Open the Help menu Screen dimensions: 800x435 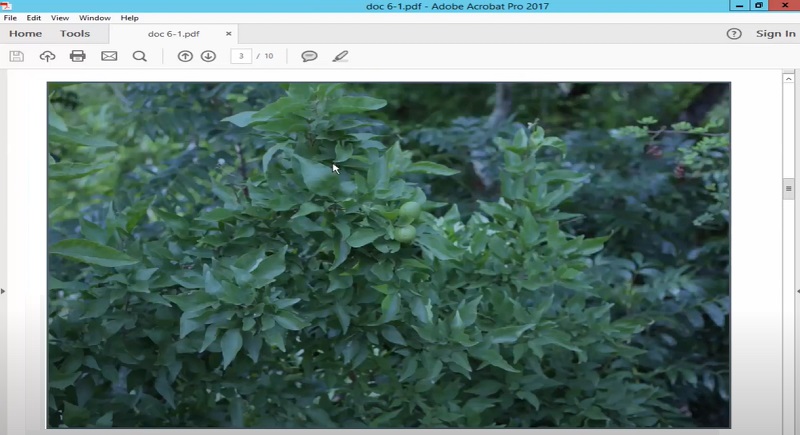(x=130, y=18)
